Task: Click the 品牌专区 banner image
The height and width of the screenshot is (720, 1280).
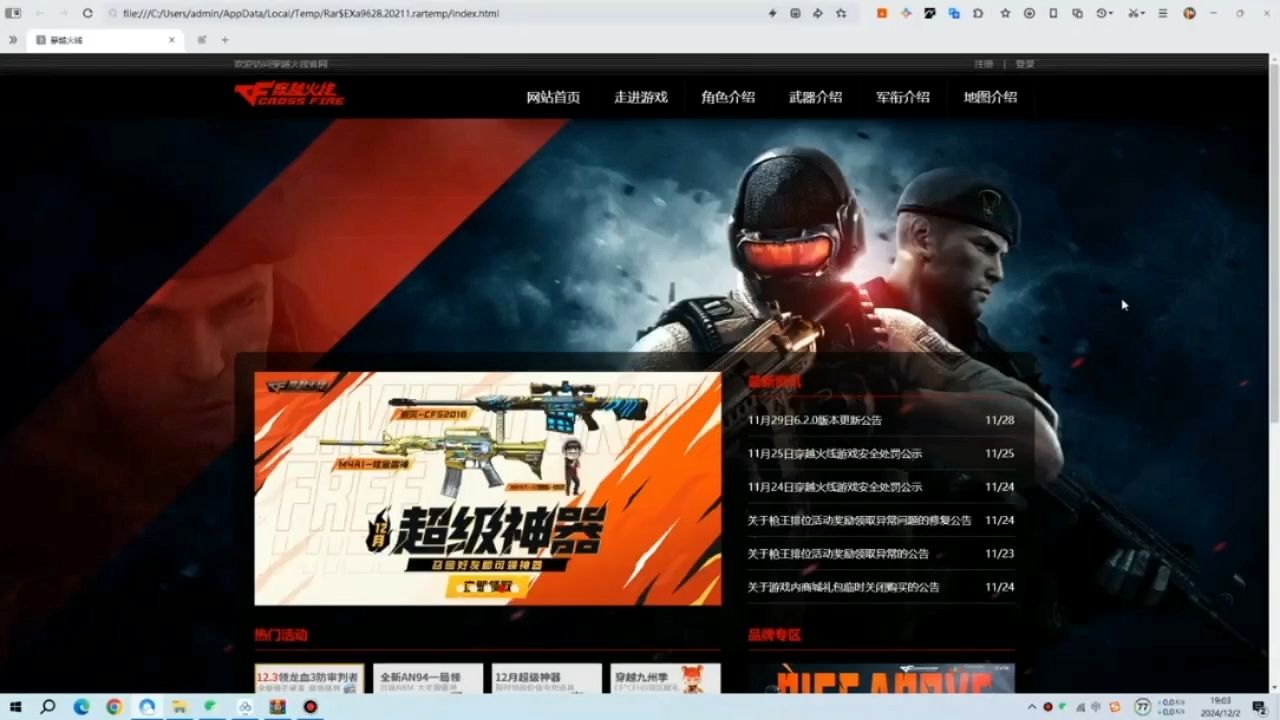Action: [x=881, y=679]
